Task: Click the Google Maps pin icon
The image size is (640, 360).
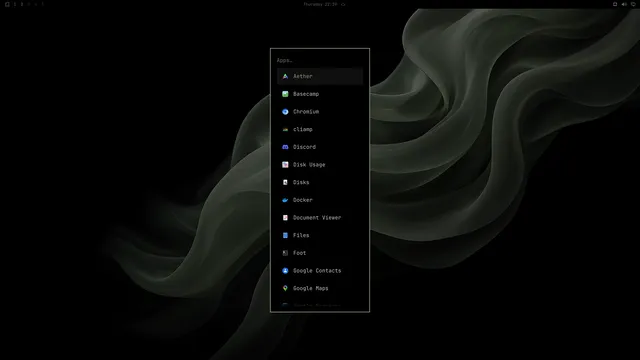Action: (x=285, y=288)
